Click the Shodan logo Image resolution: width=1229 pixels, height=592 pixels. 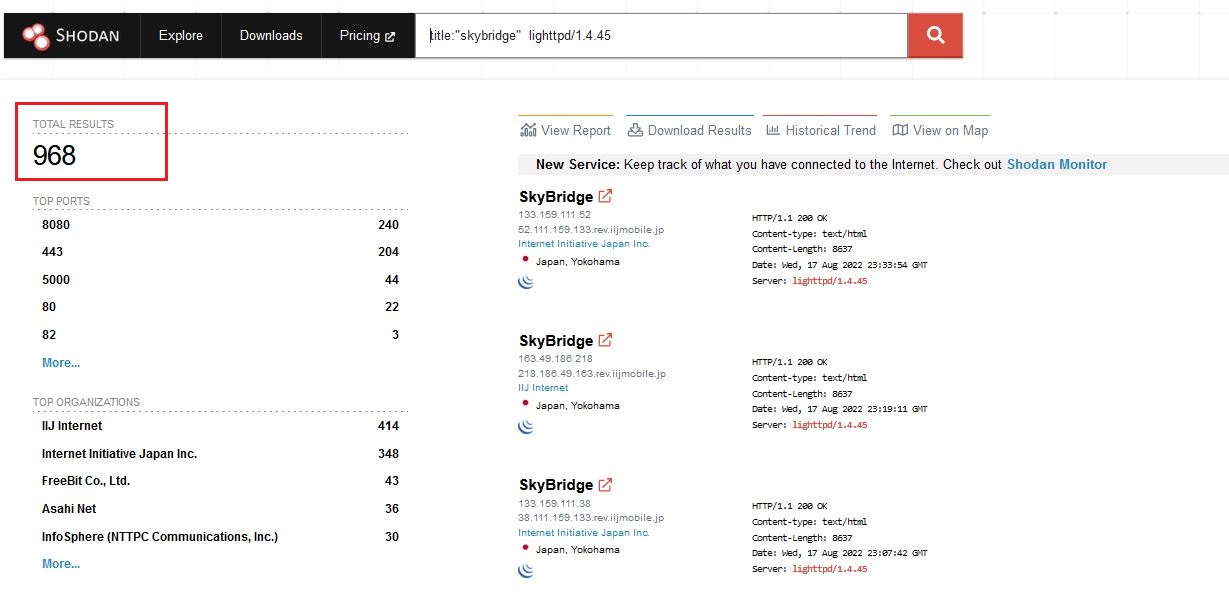point(71,36)
